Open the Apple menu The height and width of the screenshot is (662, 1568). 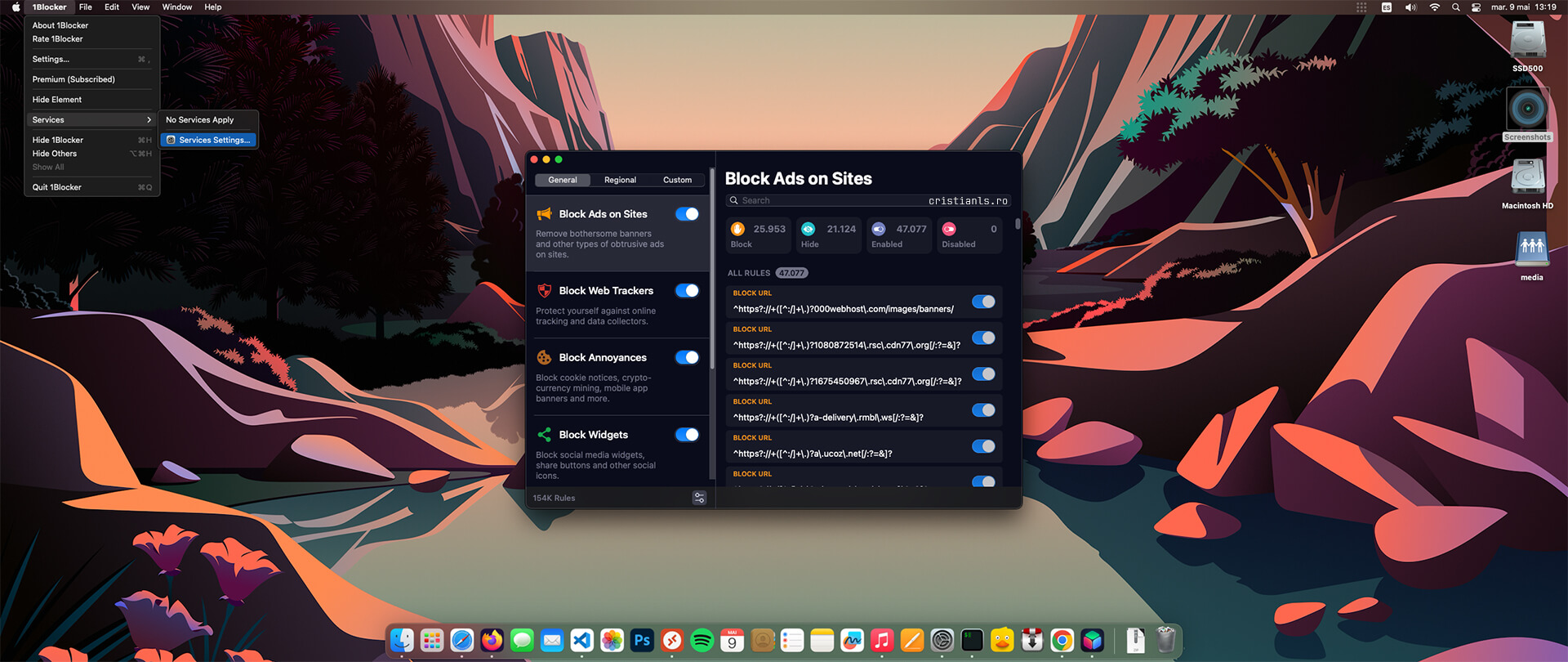click(16, 7)
